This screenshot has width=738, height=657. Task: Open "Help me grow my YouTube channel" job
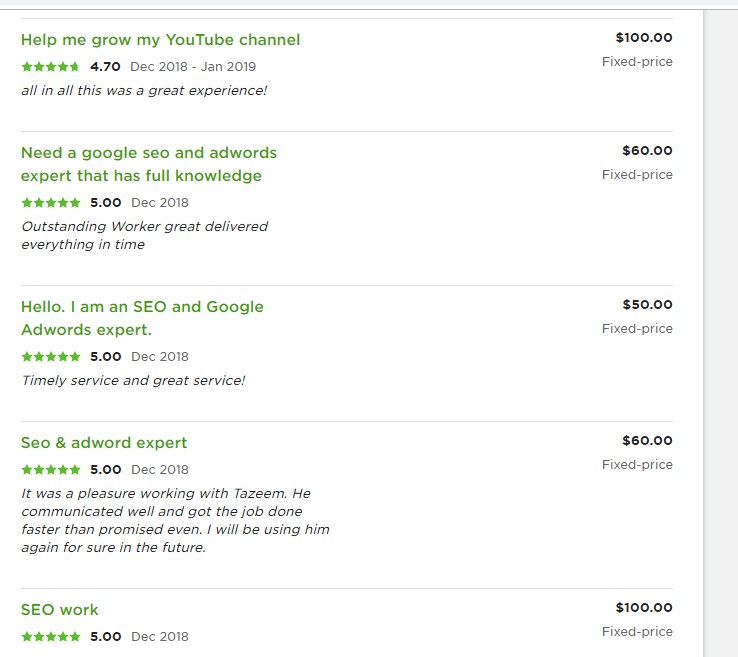point(160,40)
